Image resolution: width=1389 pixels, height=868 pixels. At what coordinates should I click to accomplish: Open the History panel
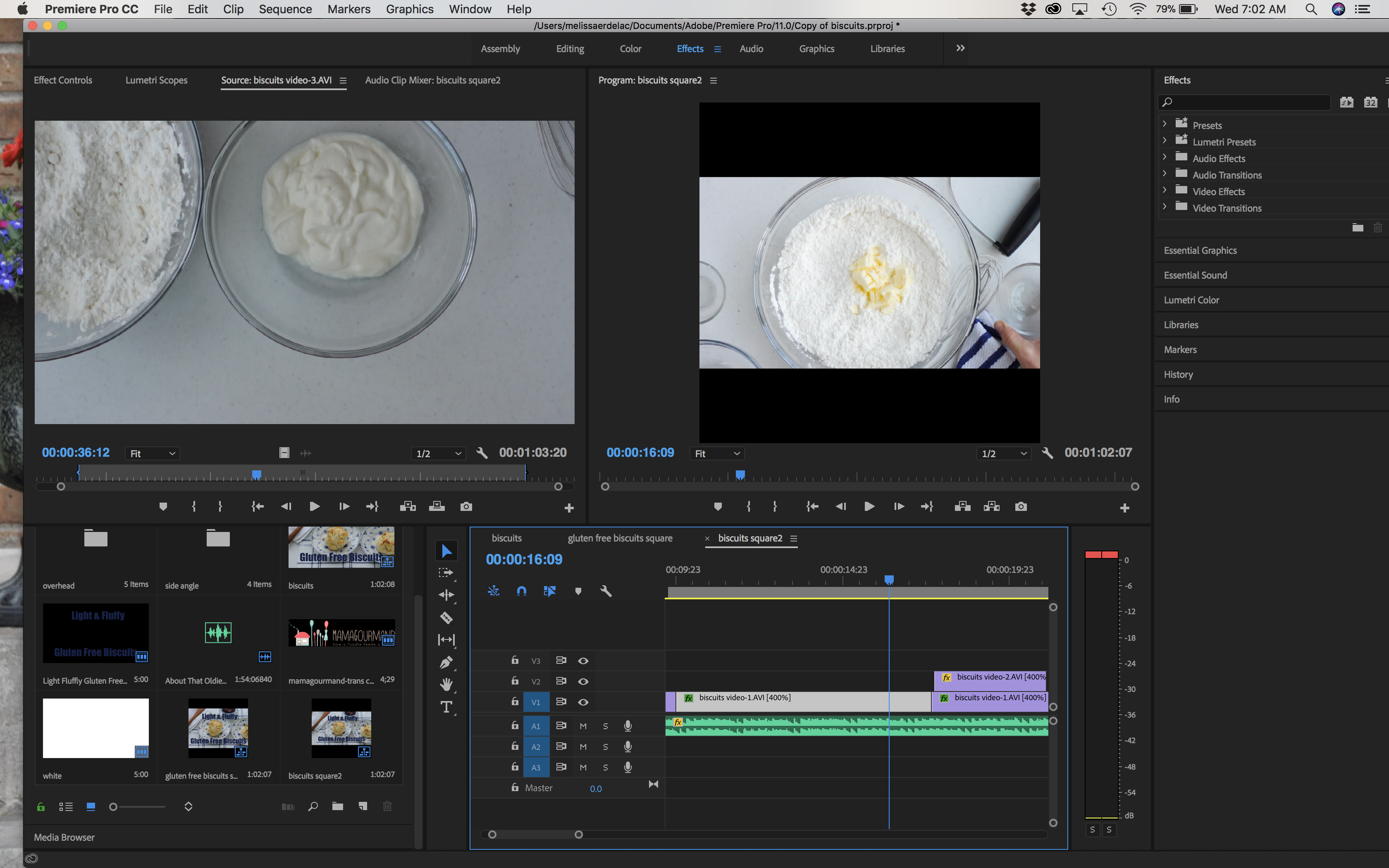point(1178,374)
